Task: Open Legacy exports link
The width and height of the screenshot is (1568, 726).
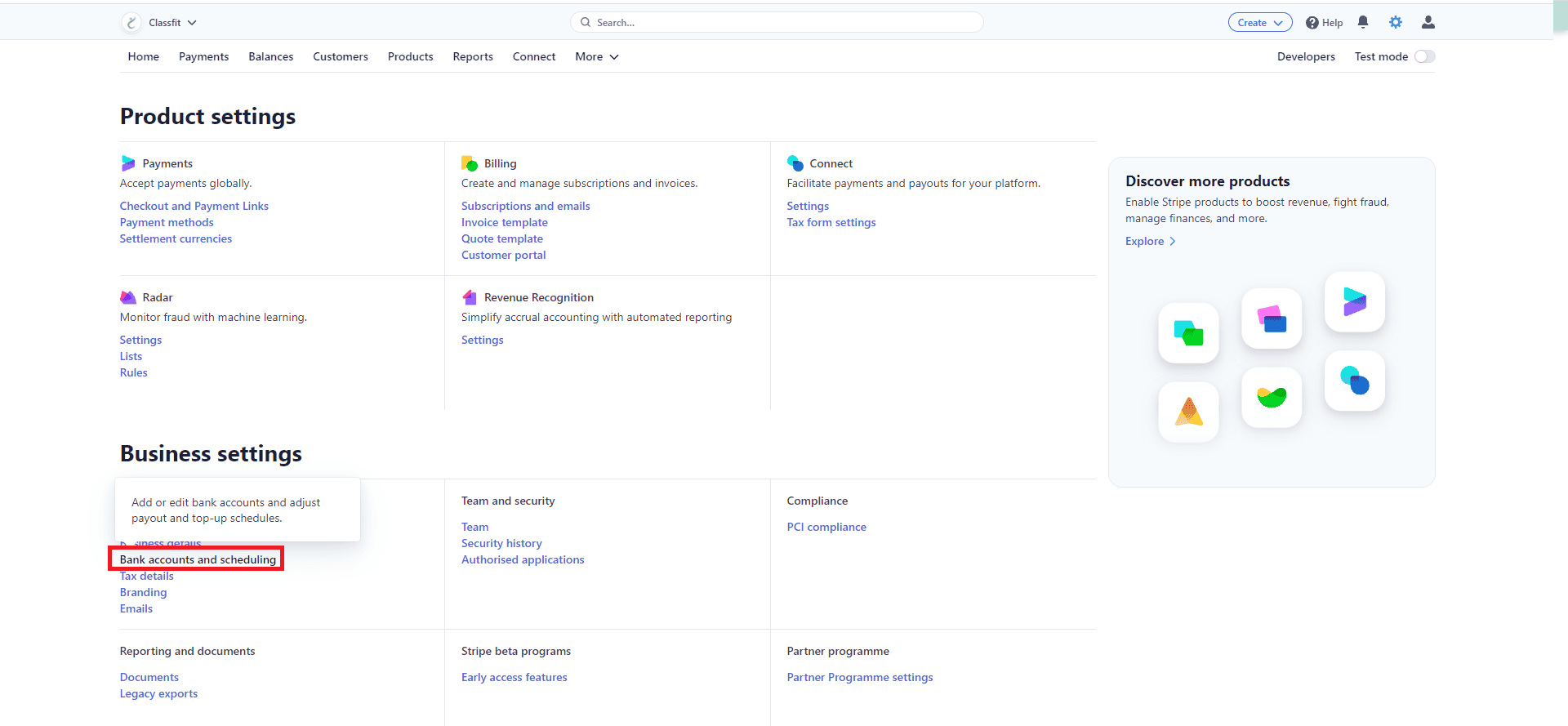Action: pos(158,693)
